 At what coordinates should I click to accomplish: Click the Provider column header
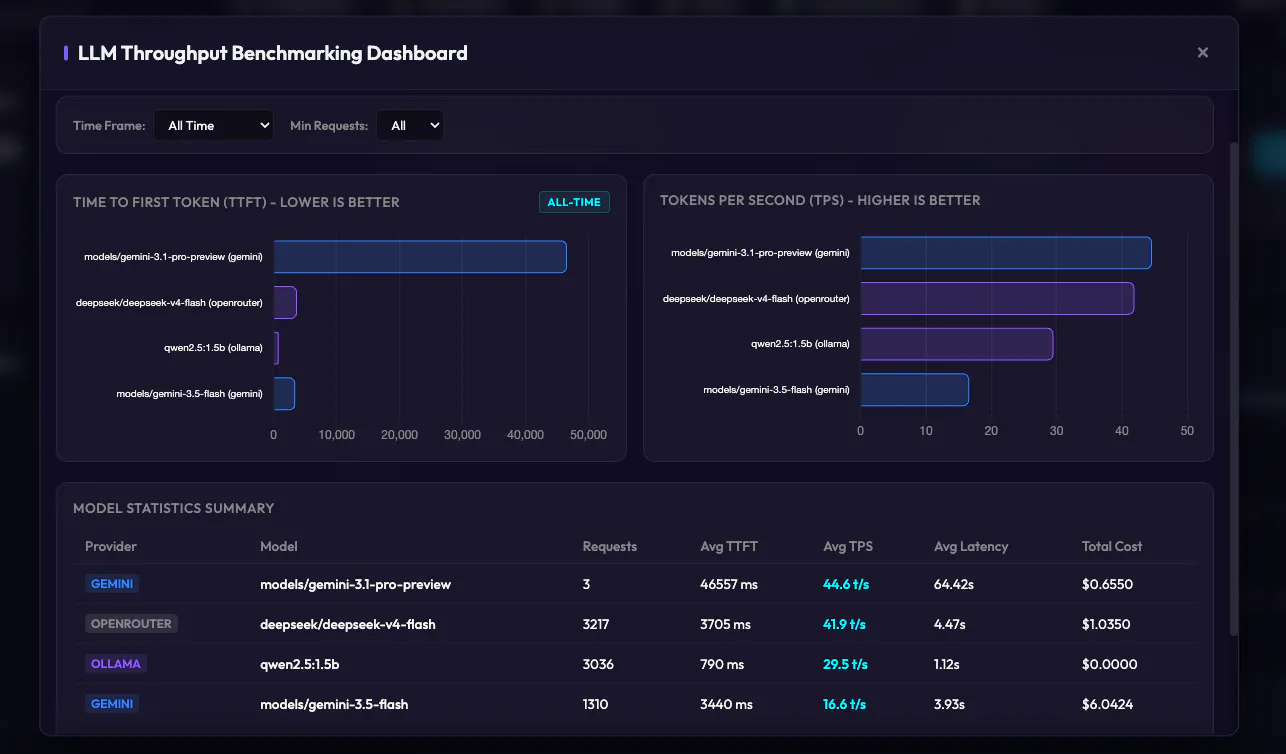111,546
